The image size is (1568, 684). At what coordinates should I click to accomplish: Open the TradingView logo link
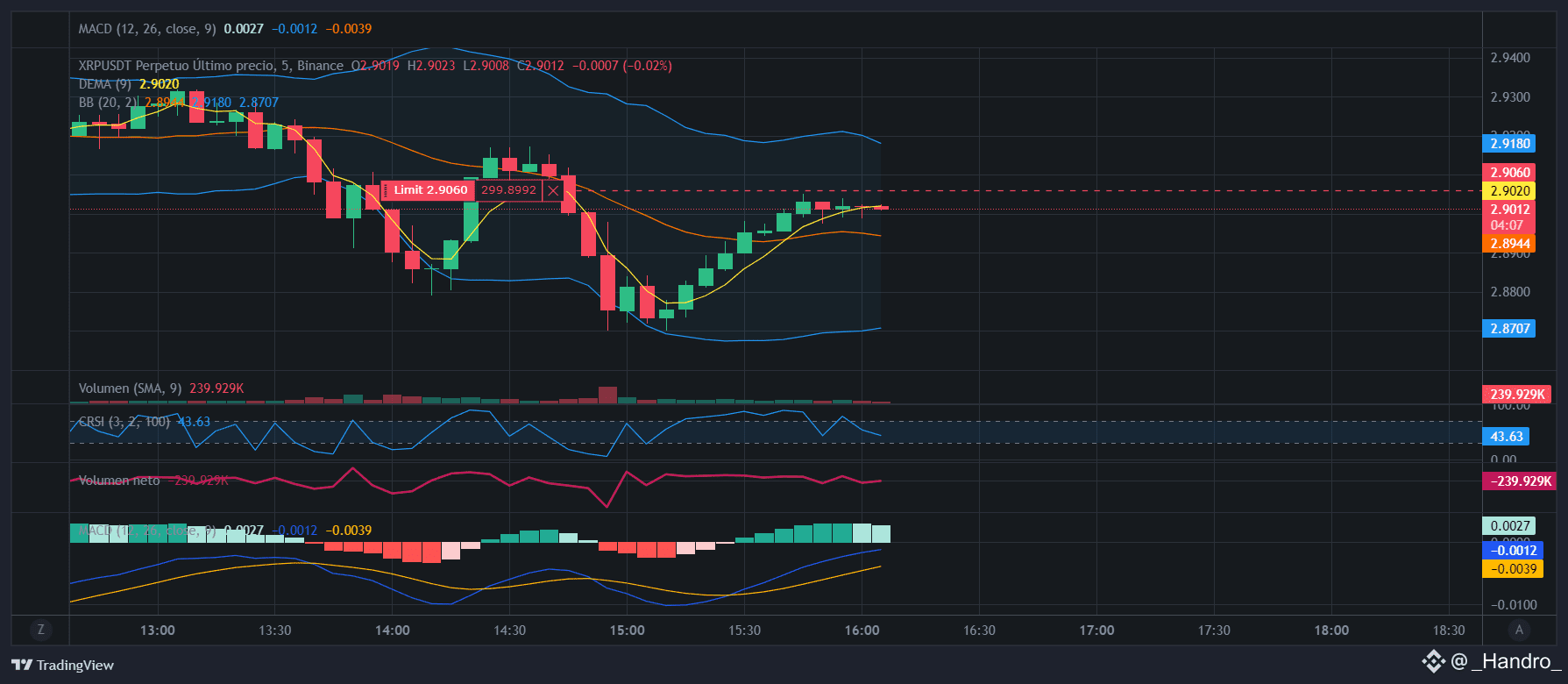click(x=62, y=665)
